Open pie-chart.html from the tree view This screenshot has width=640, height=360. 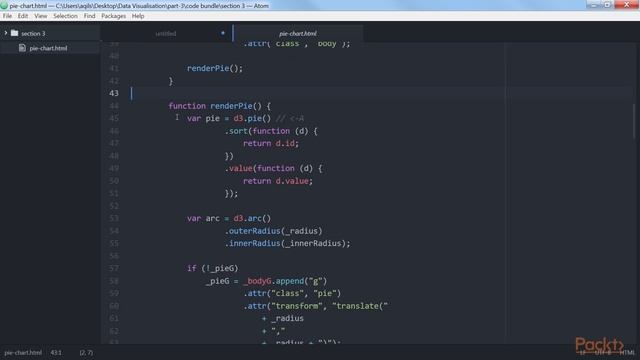click(x=48, y=48)
